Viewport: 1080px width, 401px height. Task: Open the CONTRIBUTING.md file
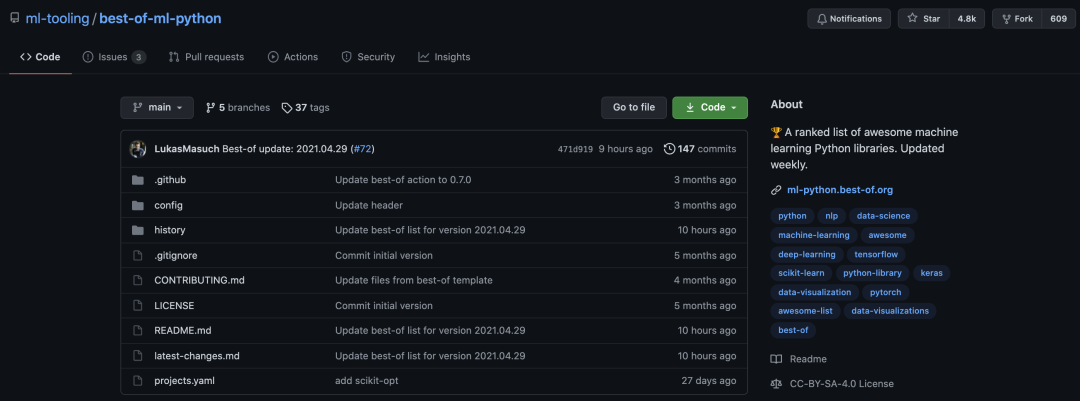(x=199, y=280)
